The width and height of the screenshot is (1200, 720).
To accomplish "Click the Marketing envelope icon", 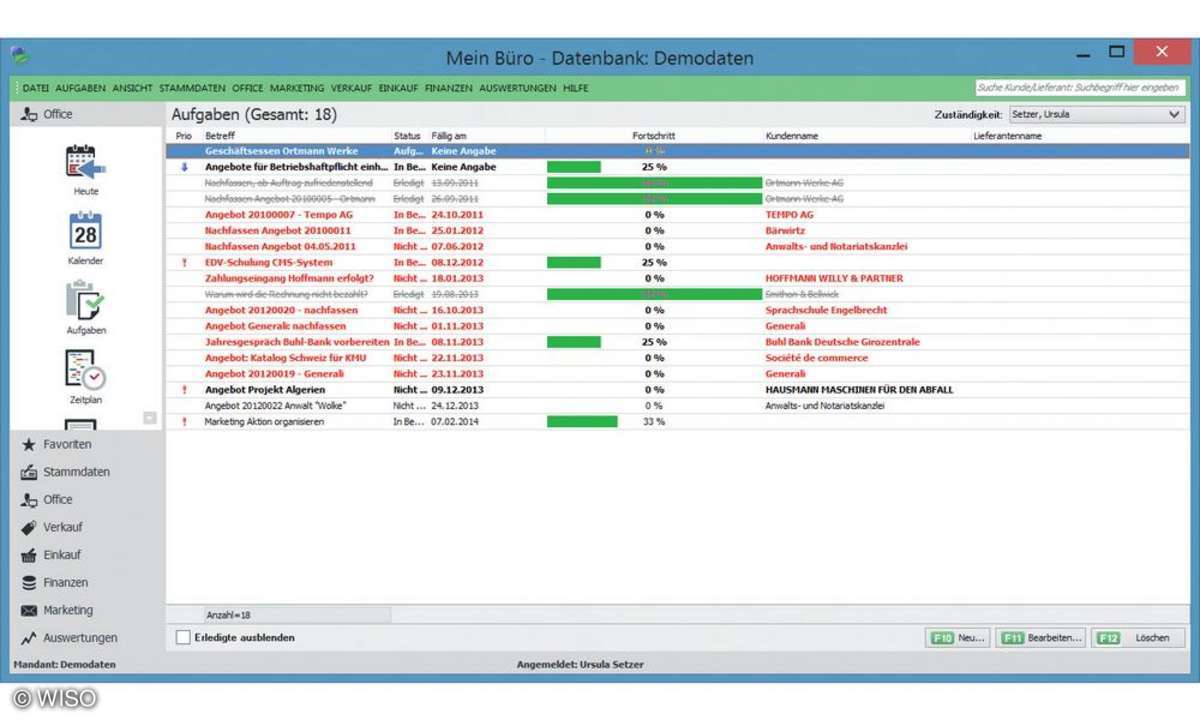I will 29,610.
